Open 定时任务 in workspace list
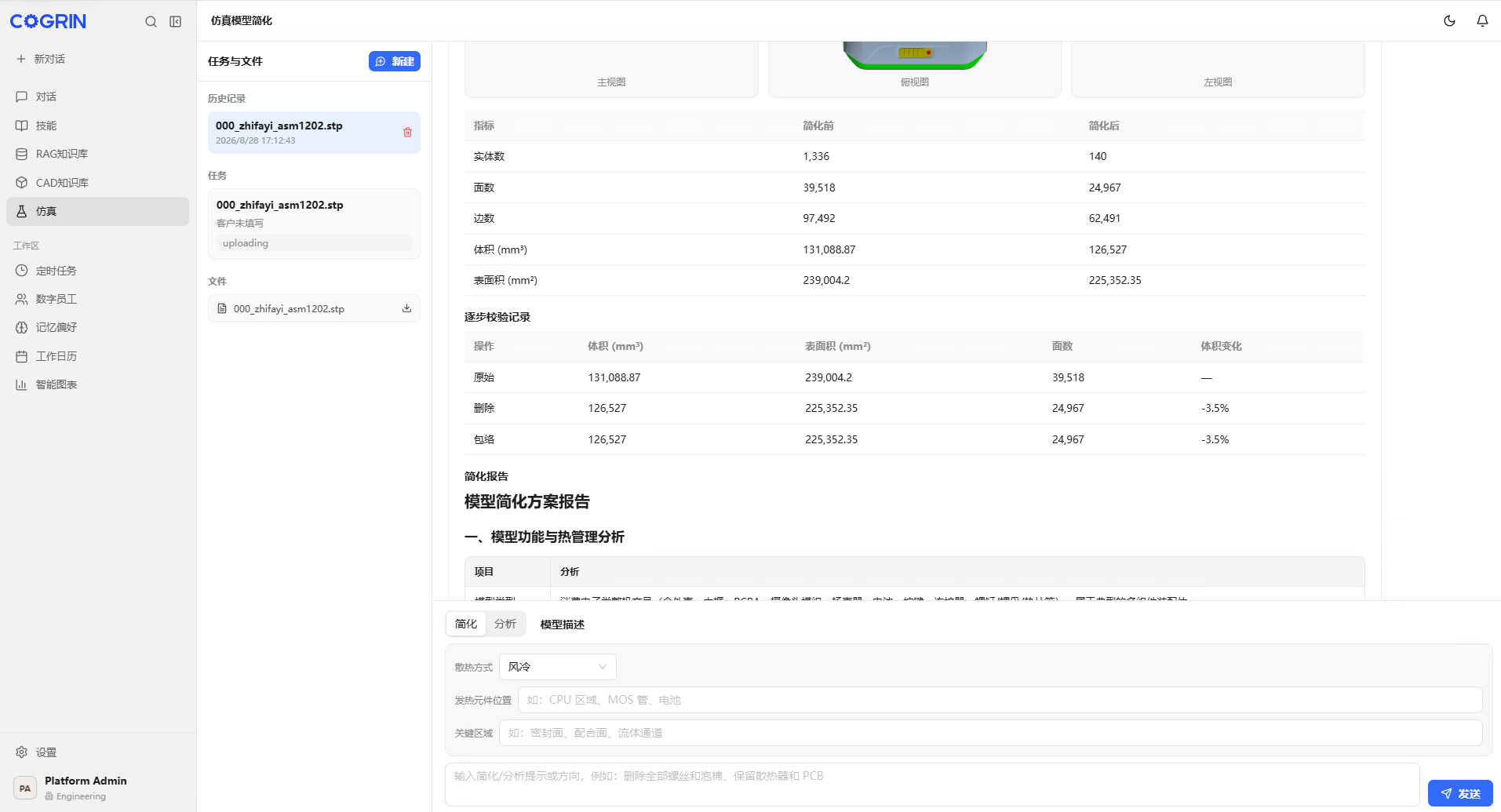 [97, 271]
